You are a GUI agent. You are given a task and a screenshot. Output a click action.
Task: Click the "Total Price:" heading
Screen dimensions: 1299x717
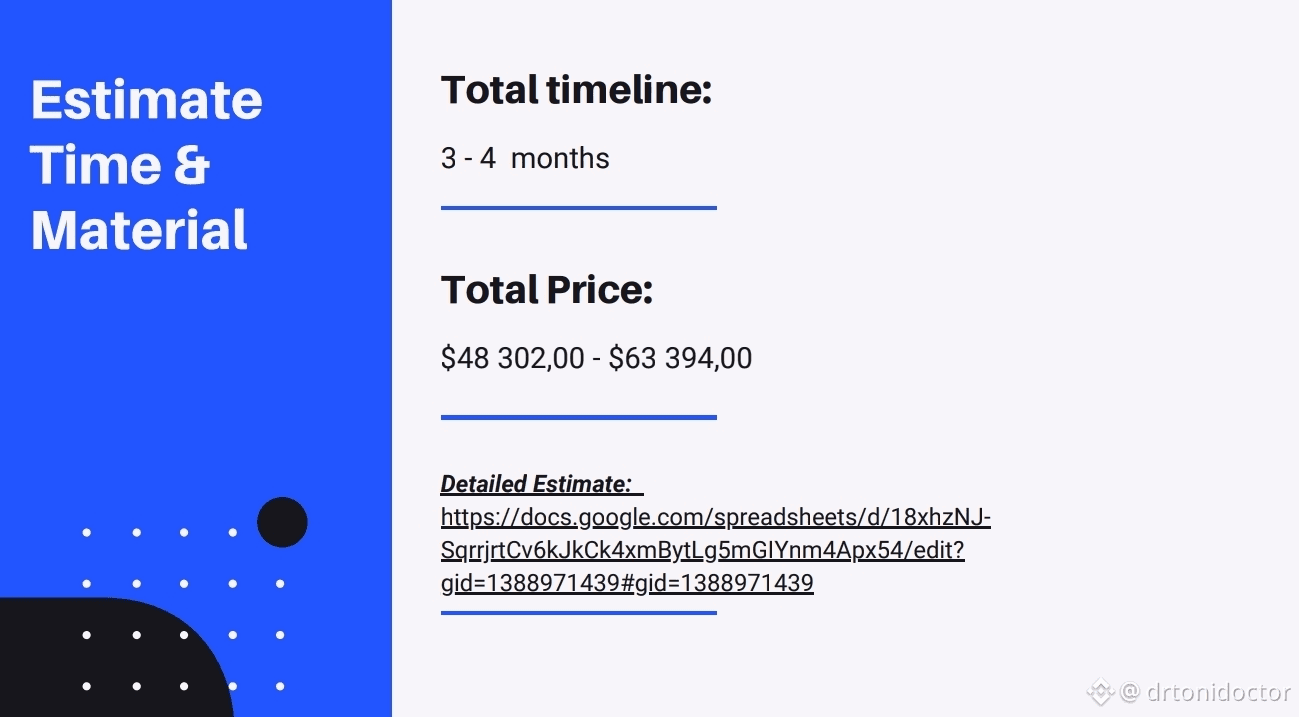pyautogui.click(x=547, y=290)
